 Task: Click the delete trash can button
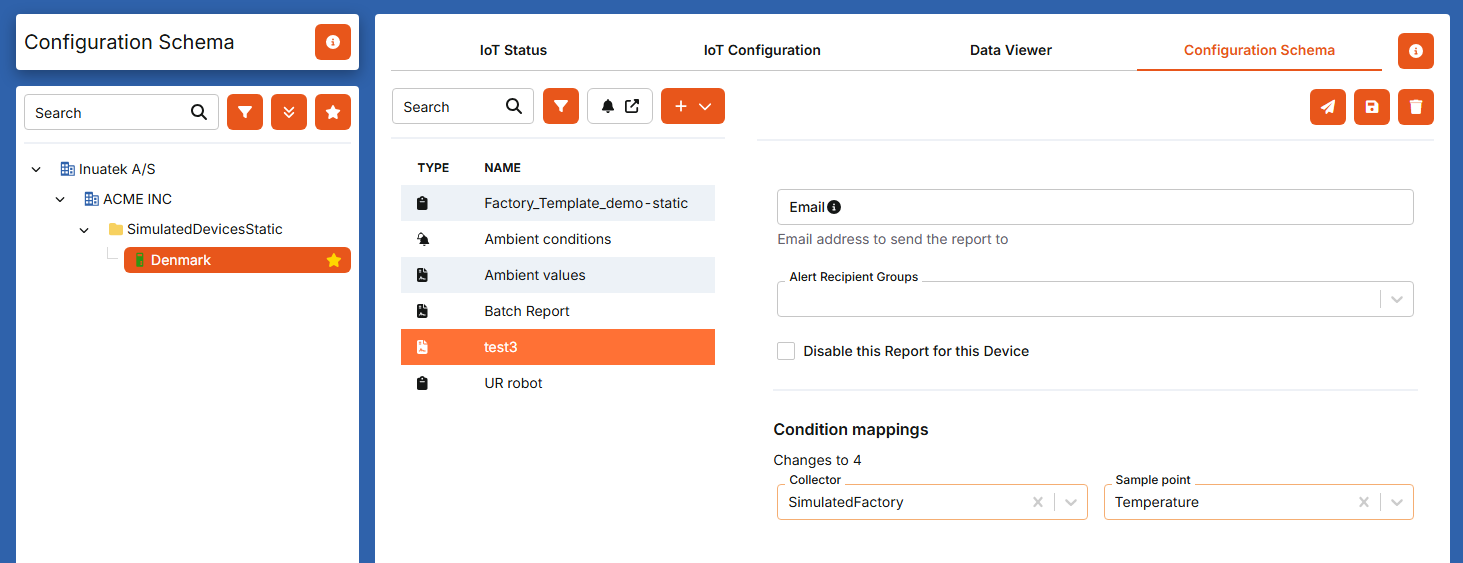[x=1416, y=107]
